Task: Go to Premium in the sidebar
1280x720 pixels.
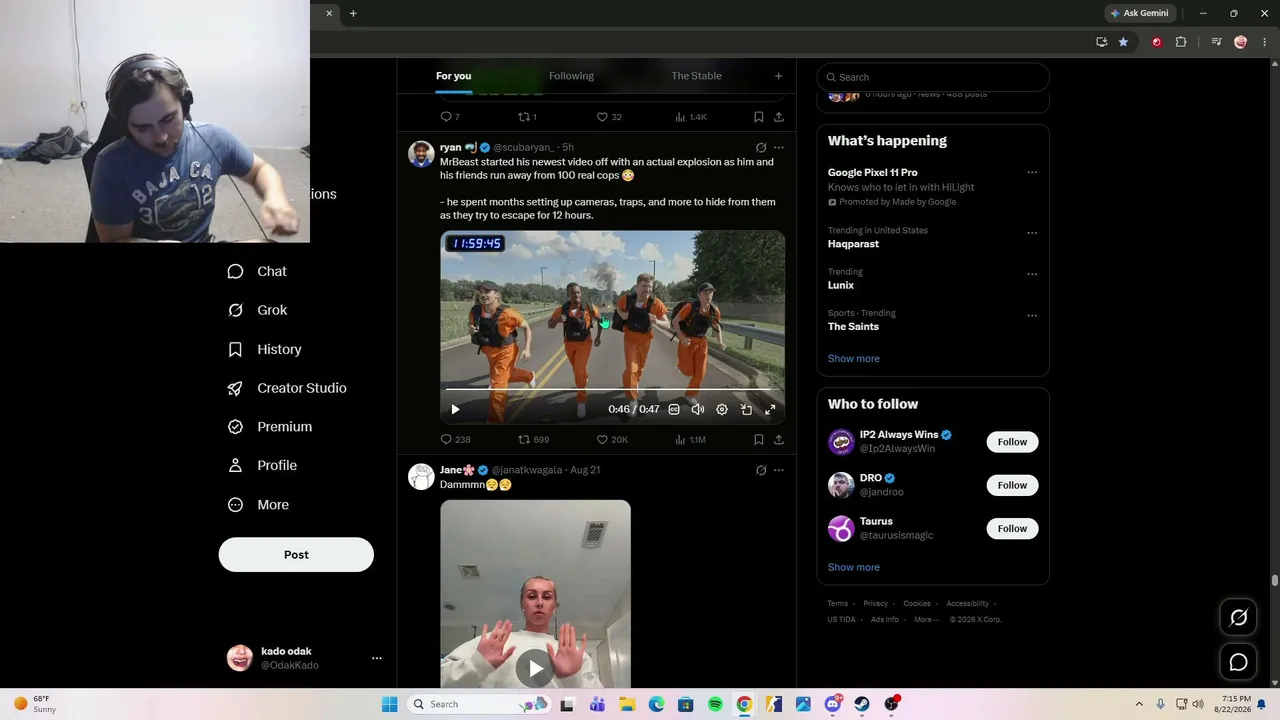Action: point(270,427)
